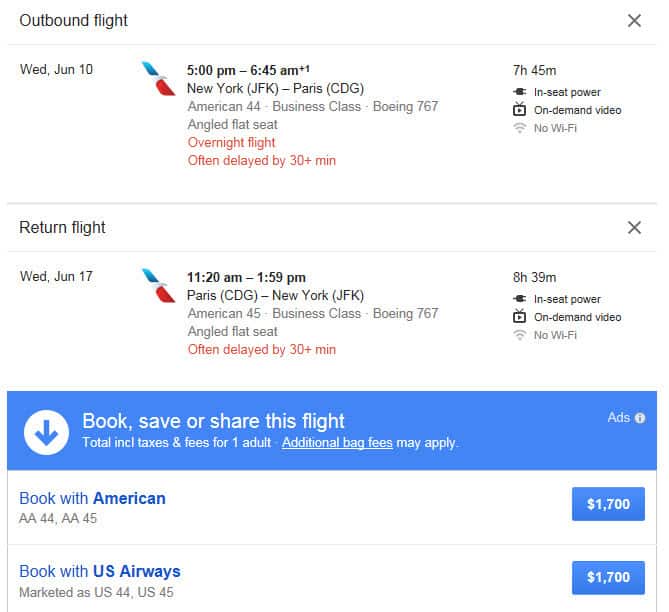Click the On-demand video icon for outbound flight
Viewport: 669px width, 612px height.
519,109
